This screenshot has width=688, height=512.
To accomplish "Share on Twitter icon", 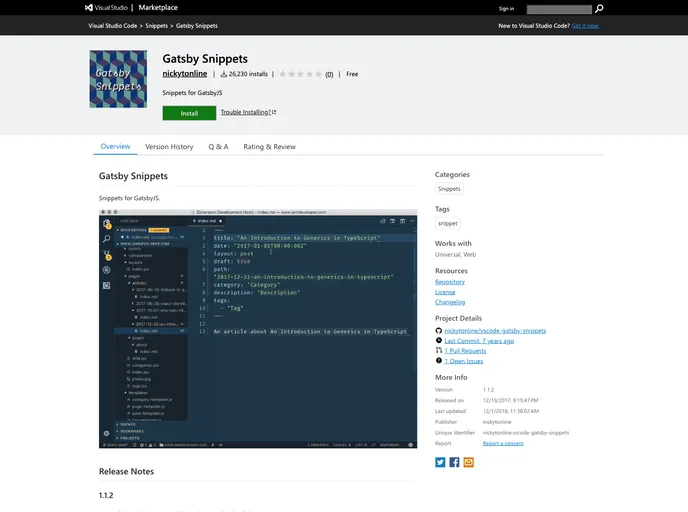I will pyautogui.click(x=440, y=462).
